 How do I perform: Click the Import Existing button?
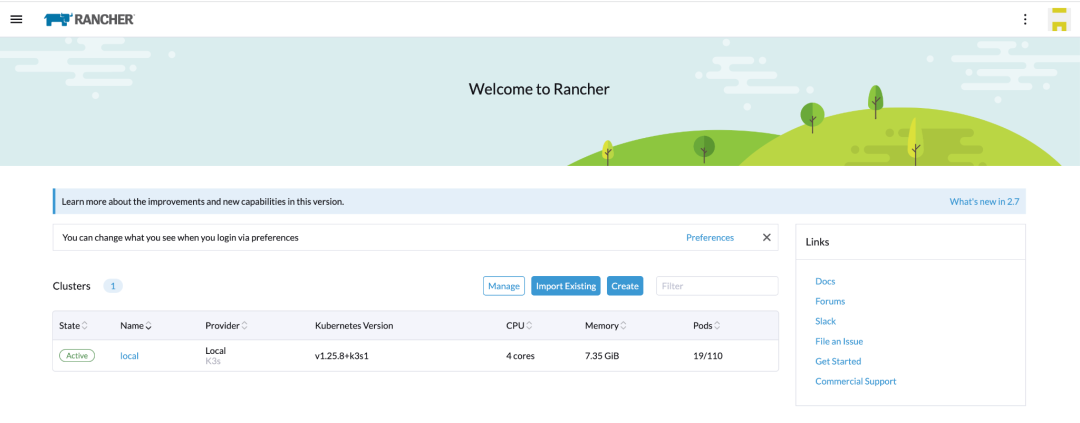click(566, 286)
